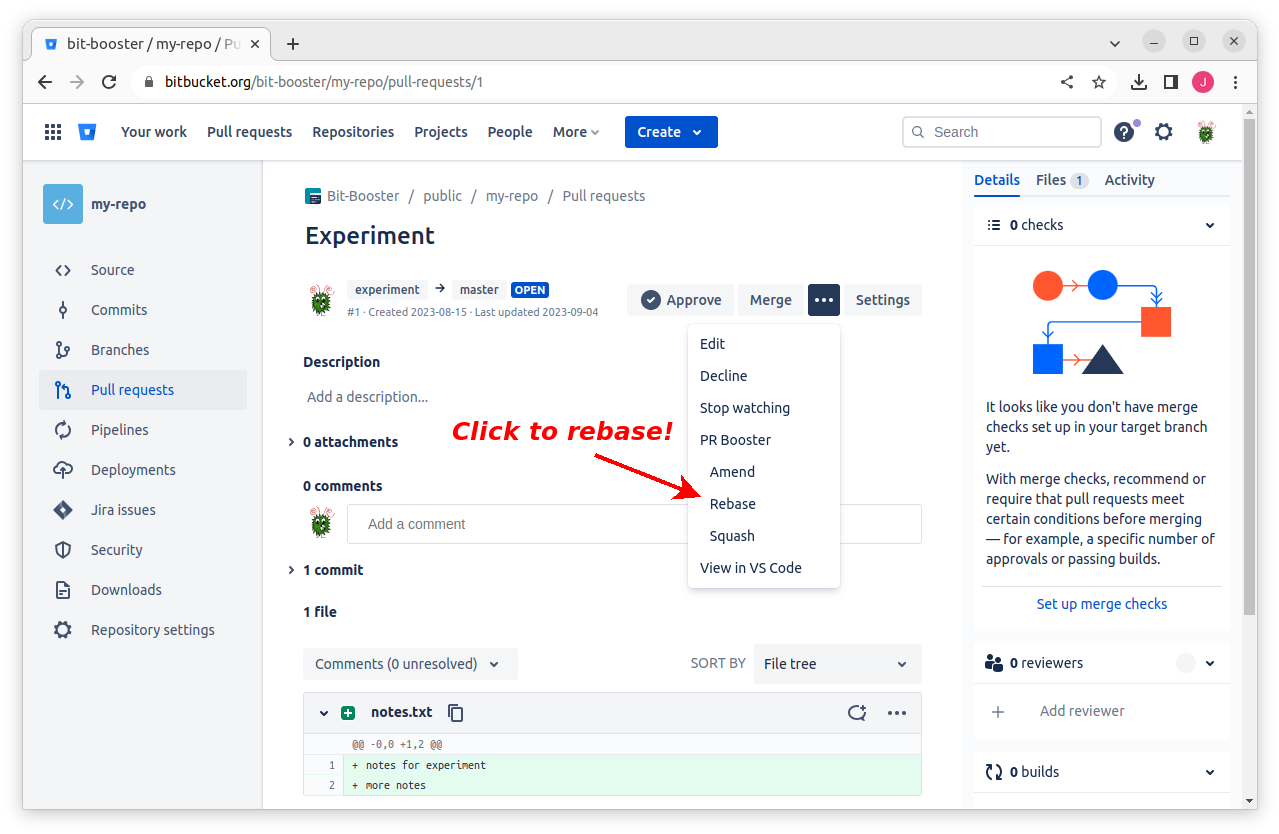The height and width of the screenshot is (834, 1279).
Task: Open the help question mark icon
Action: coord(1124,132)
